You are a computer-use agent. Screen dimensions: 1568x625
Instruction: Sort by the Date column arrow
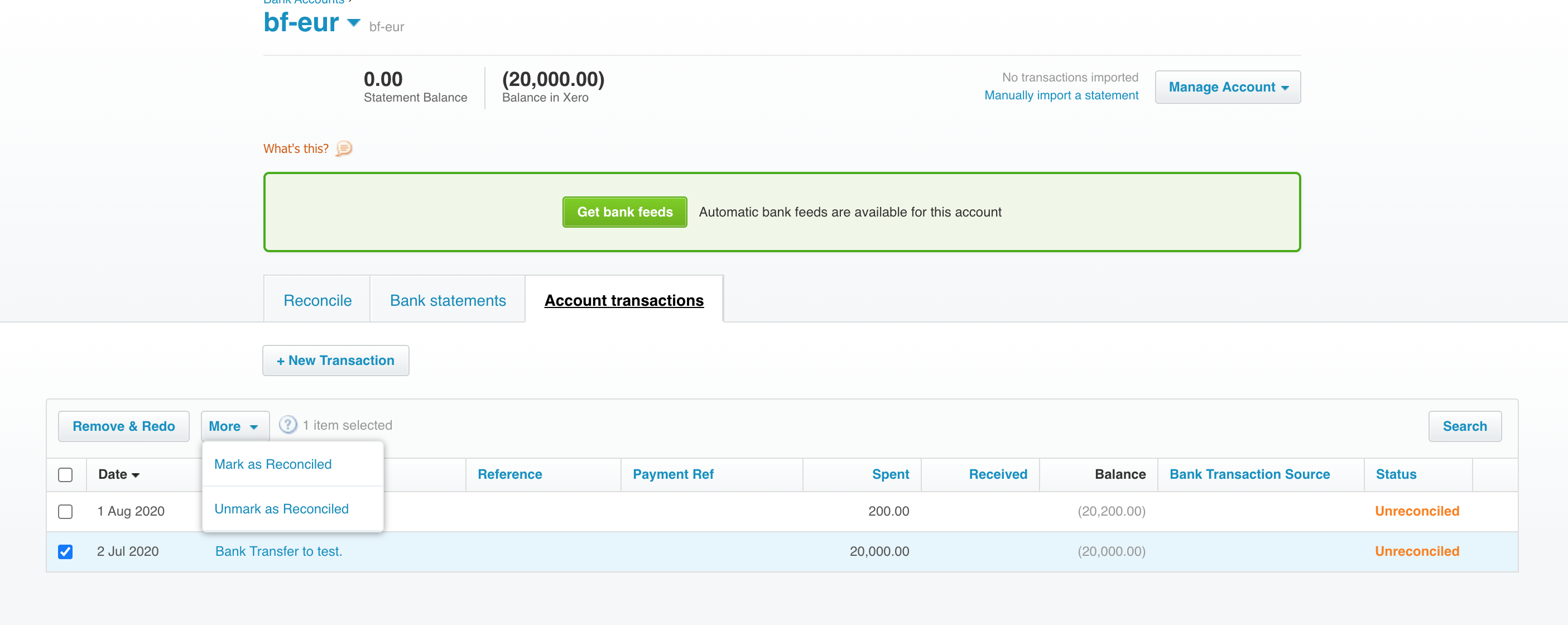pyautogui.click(x=136, y=475)
